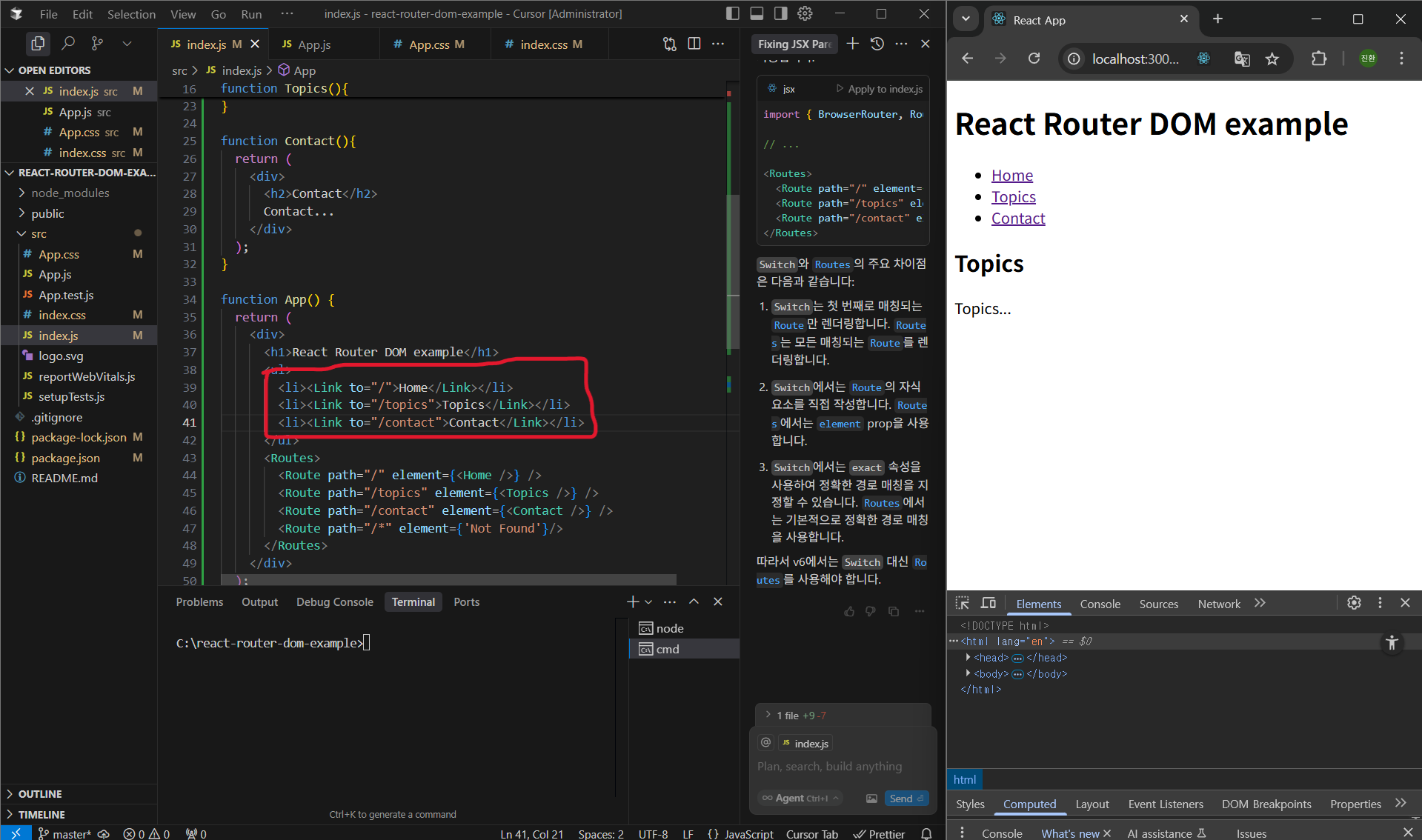Toggle the primary sidebar layout button
This screenshot has height=840, width=1422.
(732, 13)
